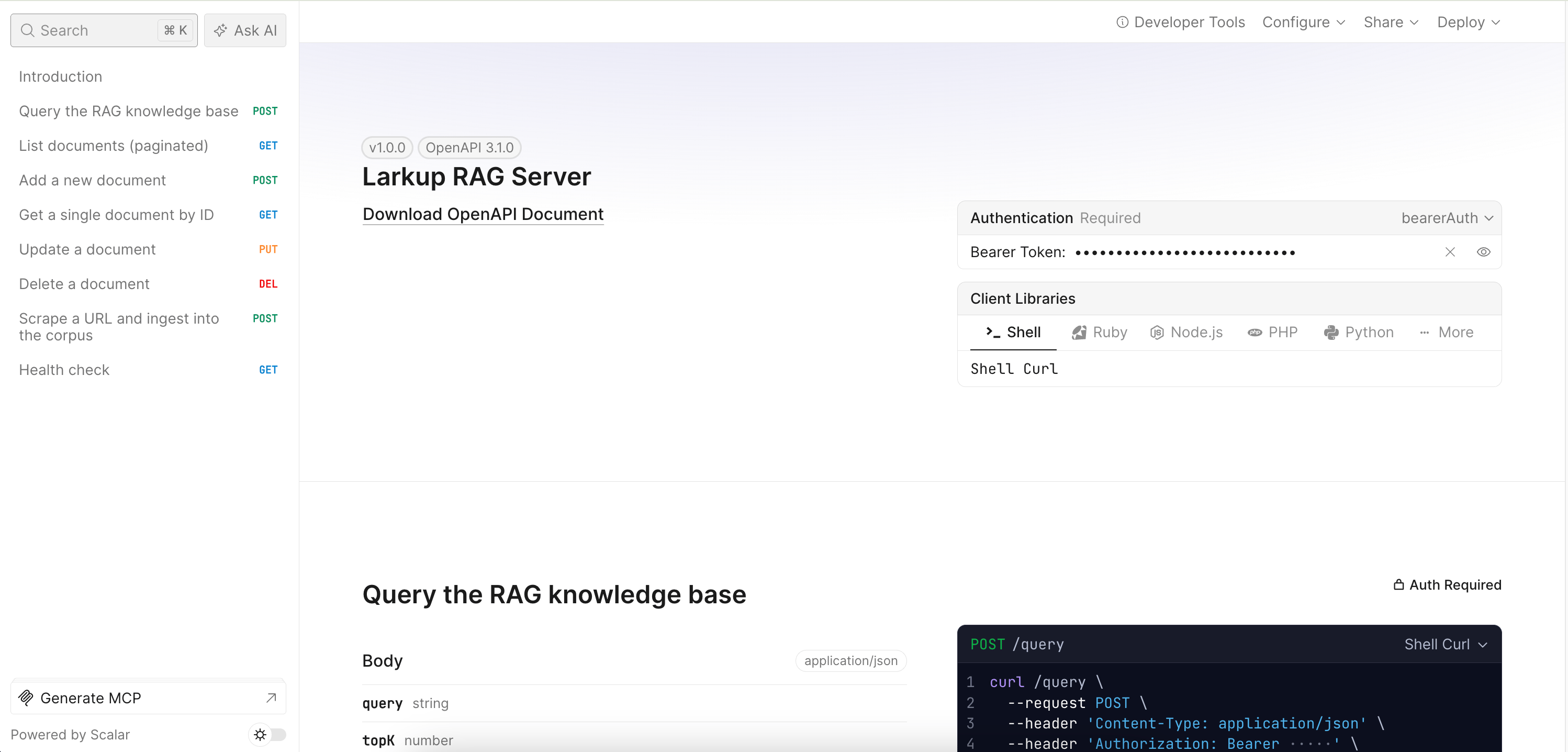Screen dimensions: 1568x752
Task: Select the PHP client library tab
Action: point(1272,333)
